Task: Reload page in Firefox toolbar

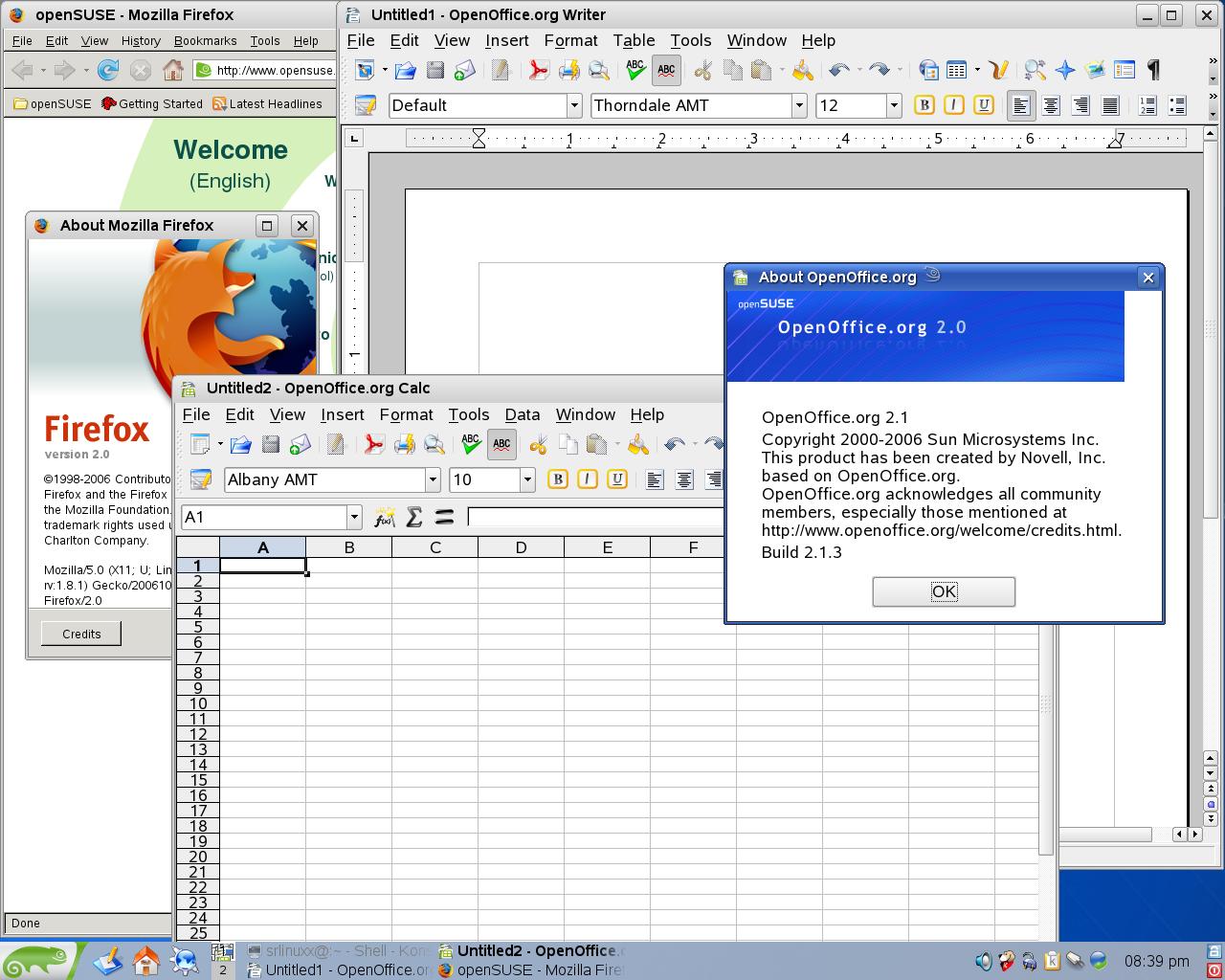Action: coord(108,70)
